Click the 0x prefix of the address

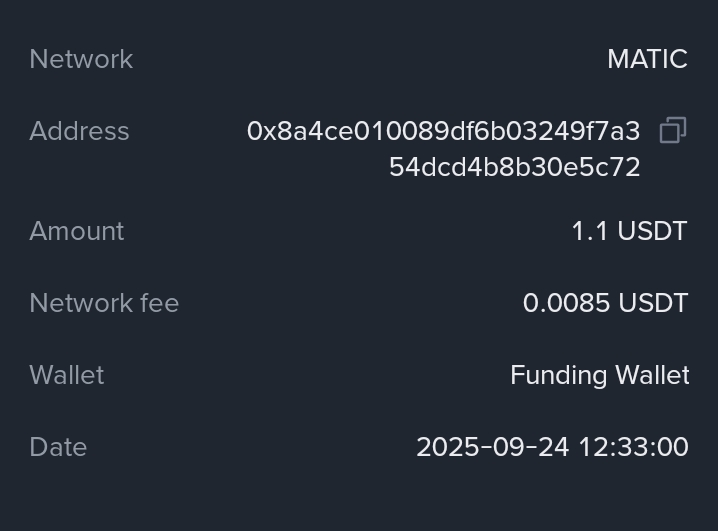(260, 131)
